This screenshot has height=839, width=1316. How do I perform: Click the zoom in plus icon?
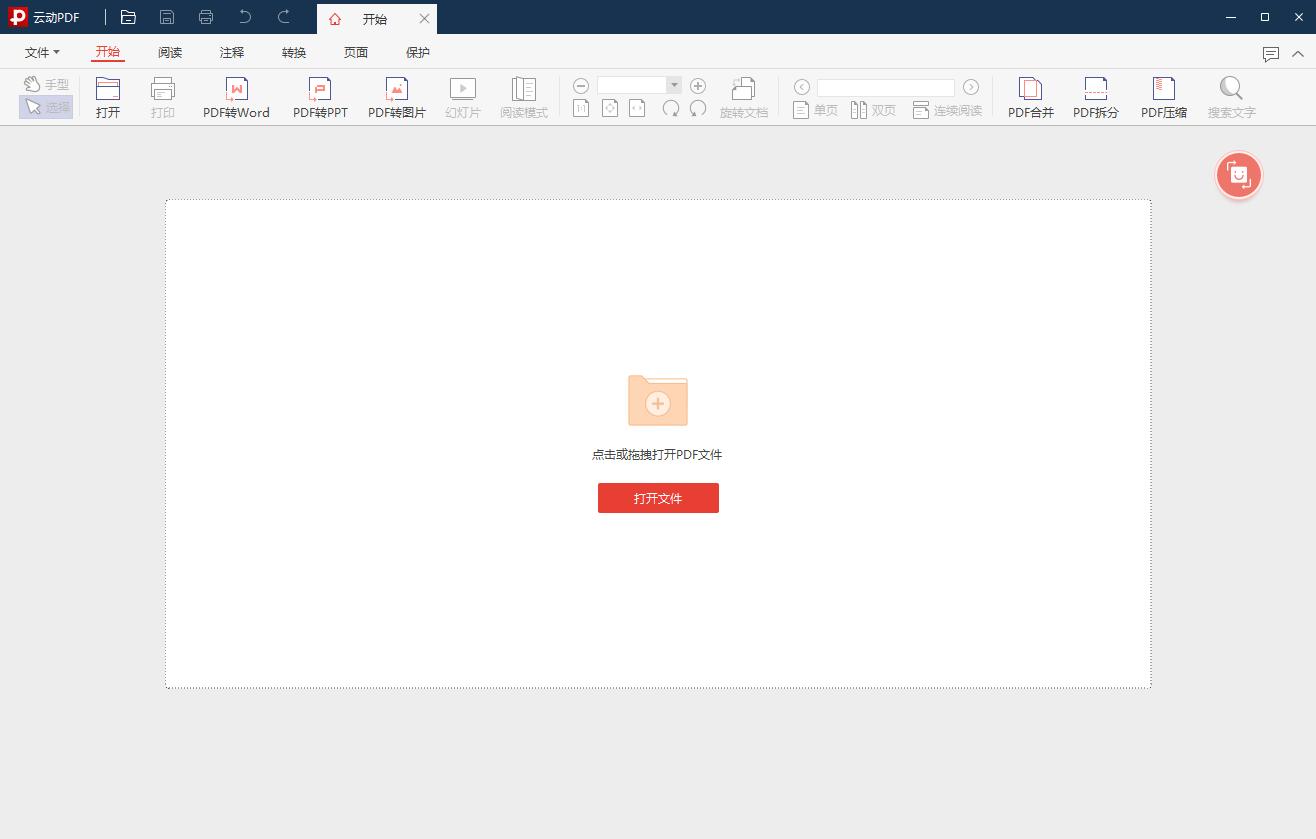click(x=698, y=86)
